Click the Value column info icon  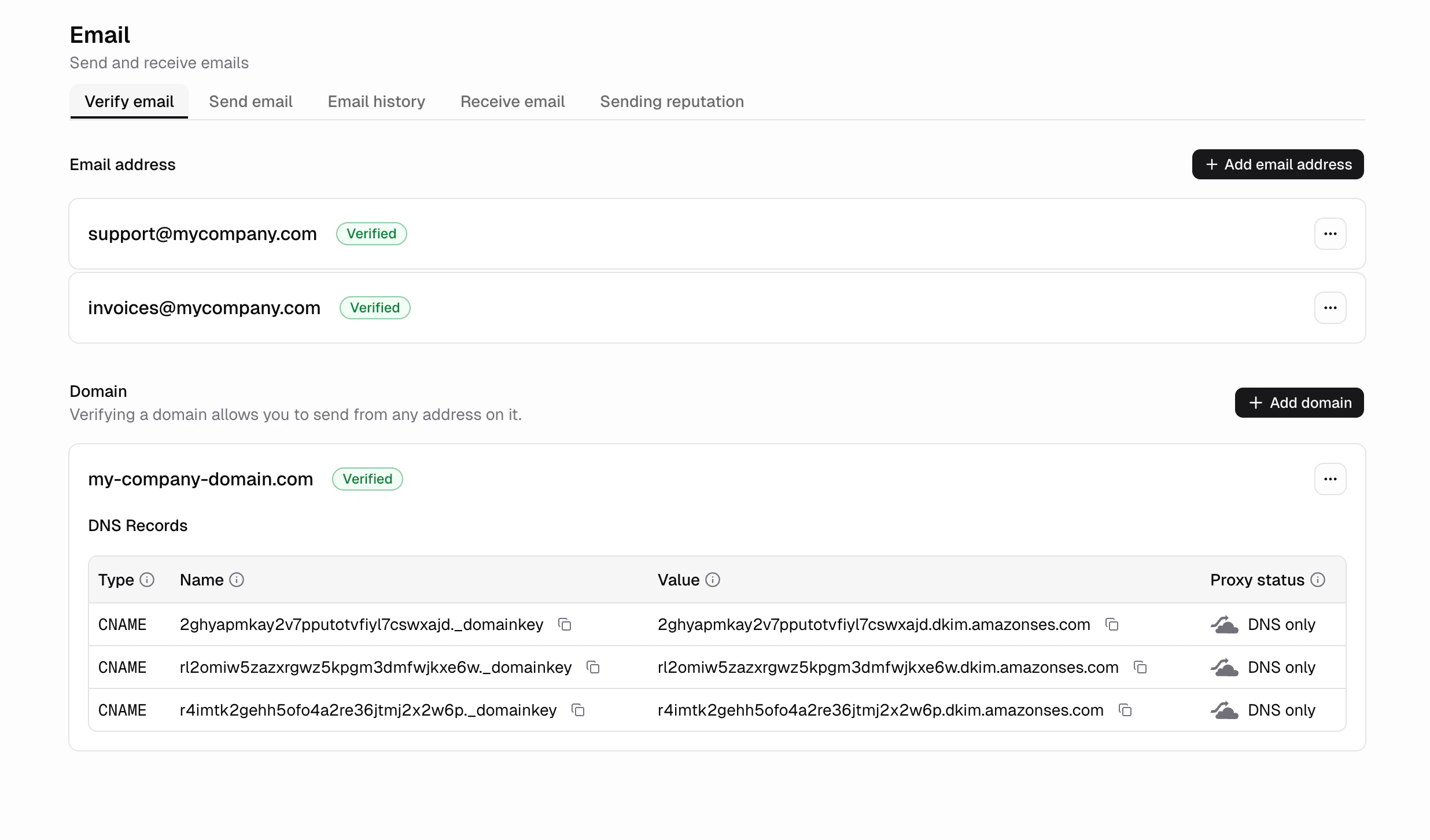713,580
